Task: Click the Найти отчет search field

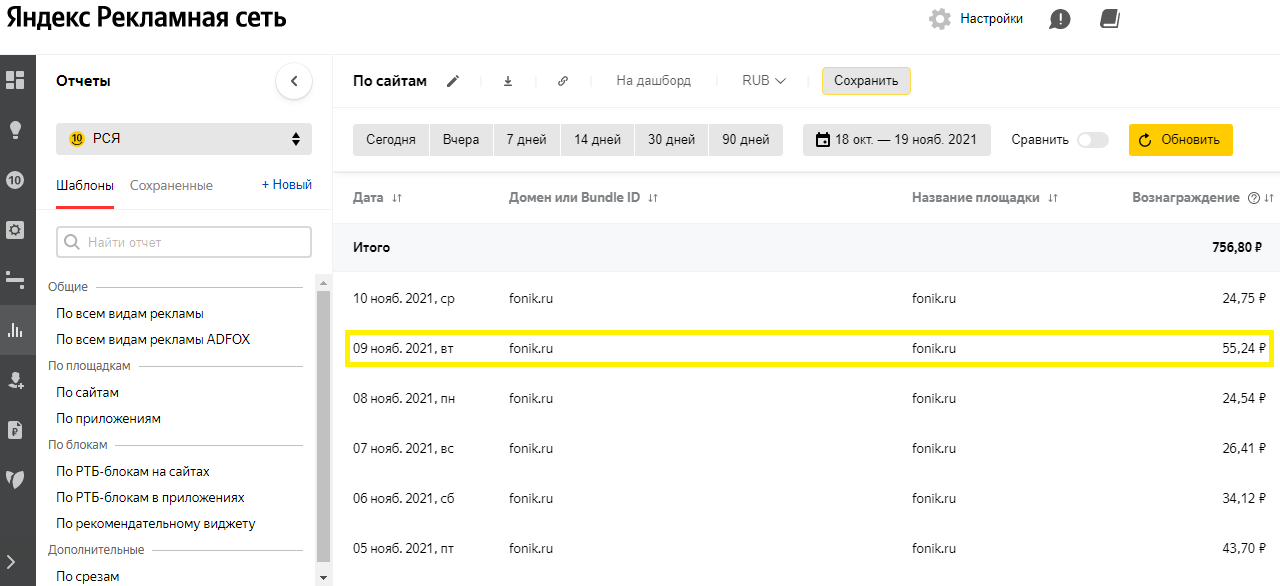Action: coord(184,242)
